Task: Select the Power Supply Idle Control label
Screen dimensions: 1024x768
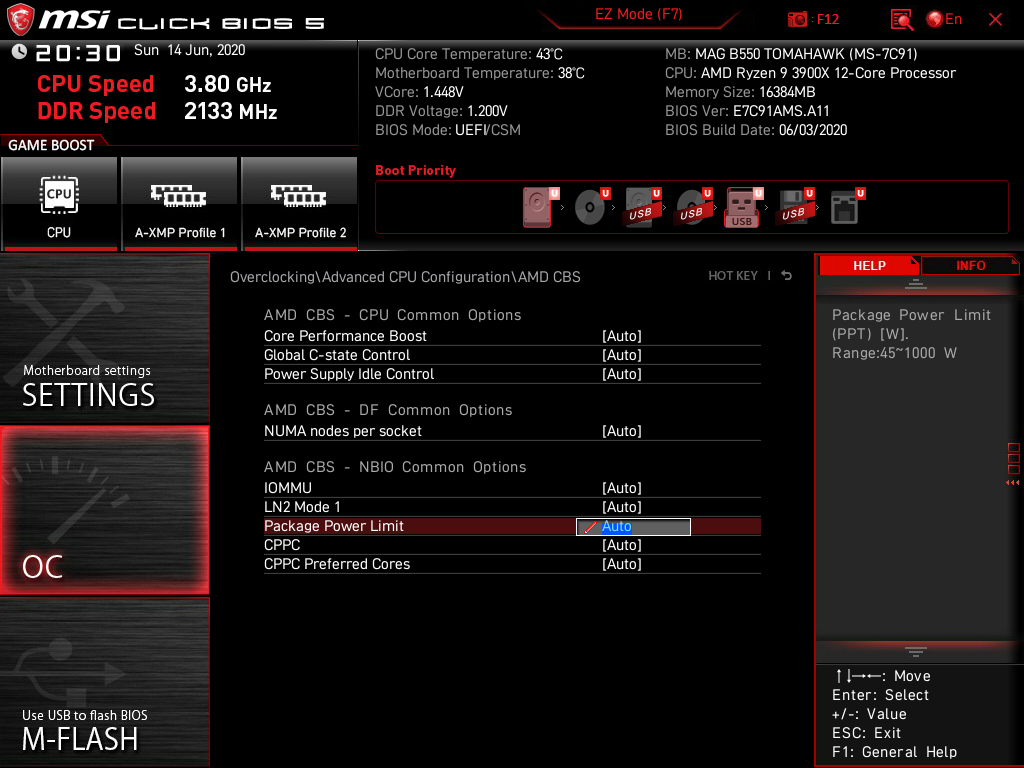Action: tap(349, 374)
